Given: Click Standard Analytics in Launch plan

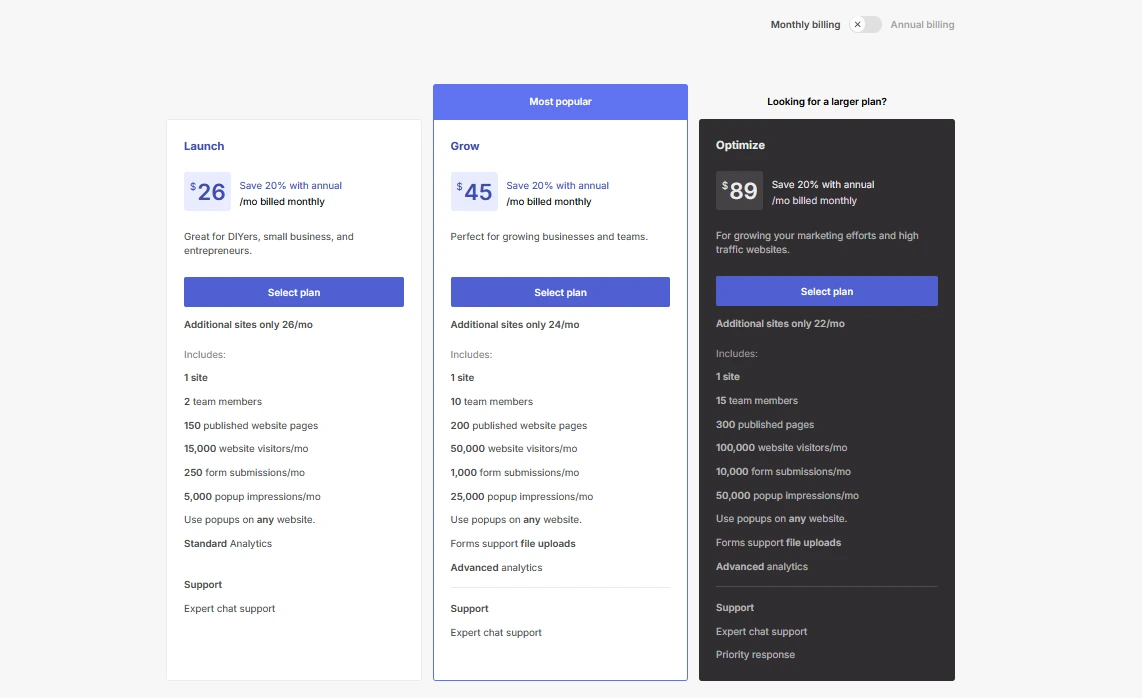Looking at the screenshot, I should (228, 544).
